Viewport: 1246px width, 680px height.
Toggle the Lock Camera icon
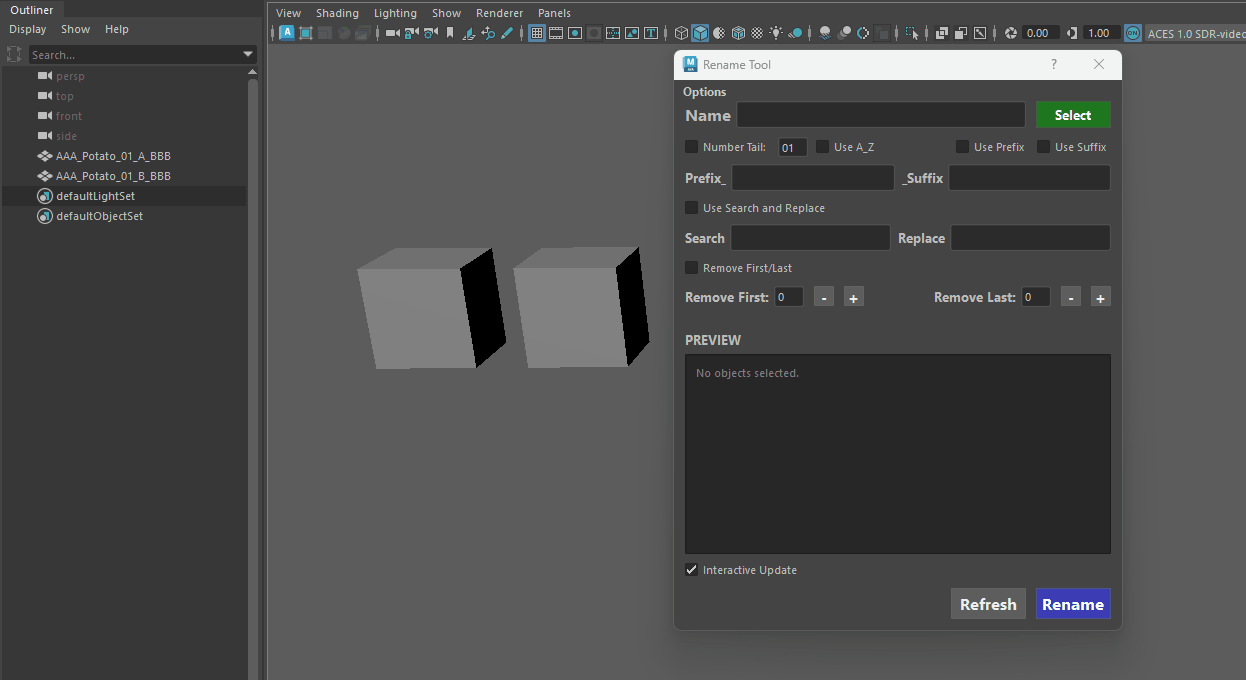[x=412, y=33]
